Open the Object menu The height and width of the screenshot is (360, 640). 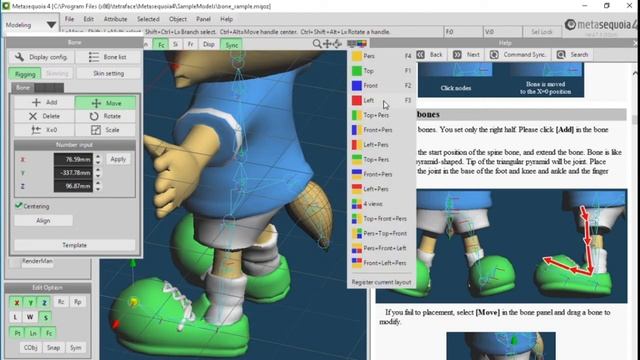coord(178,19)
